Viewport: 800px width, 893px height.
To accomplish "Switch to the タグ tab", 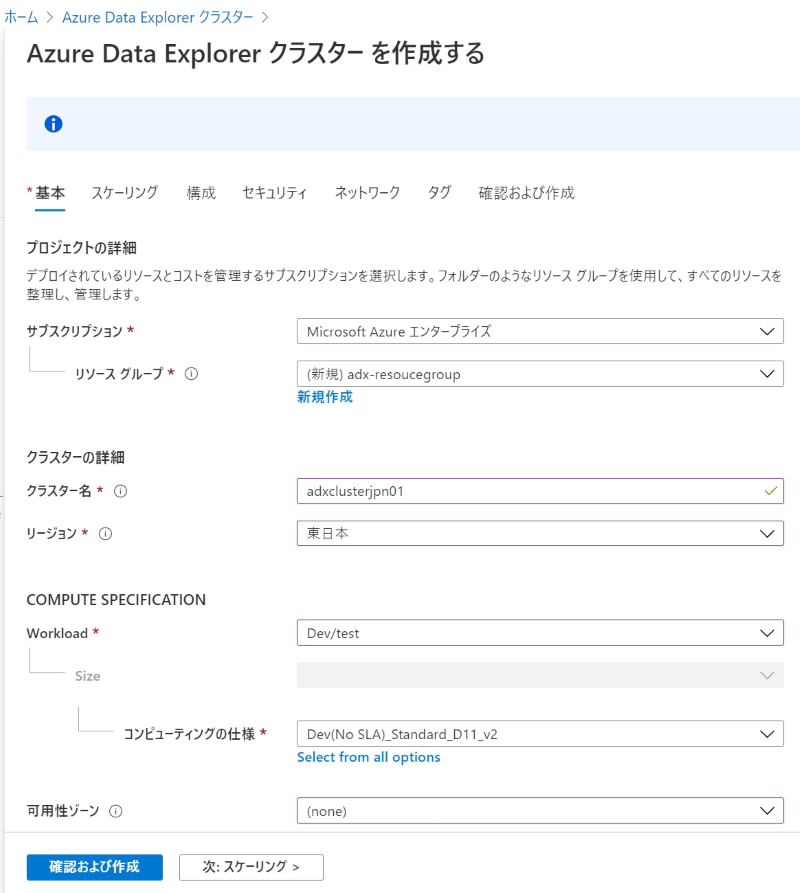I will [439, 193].
